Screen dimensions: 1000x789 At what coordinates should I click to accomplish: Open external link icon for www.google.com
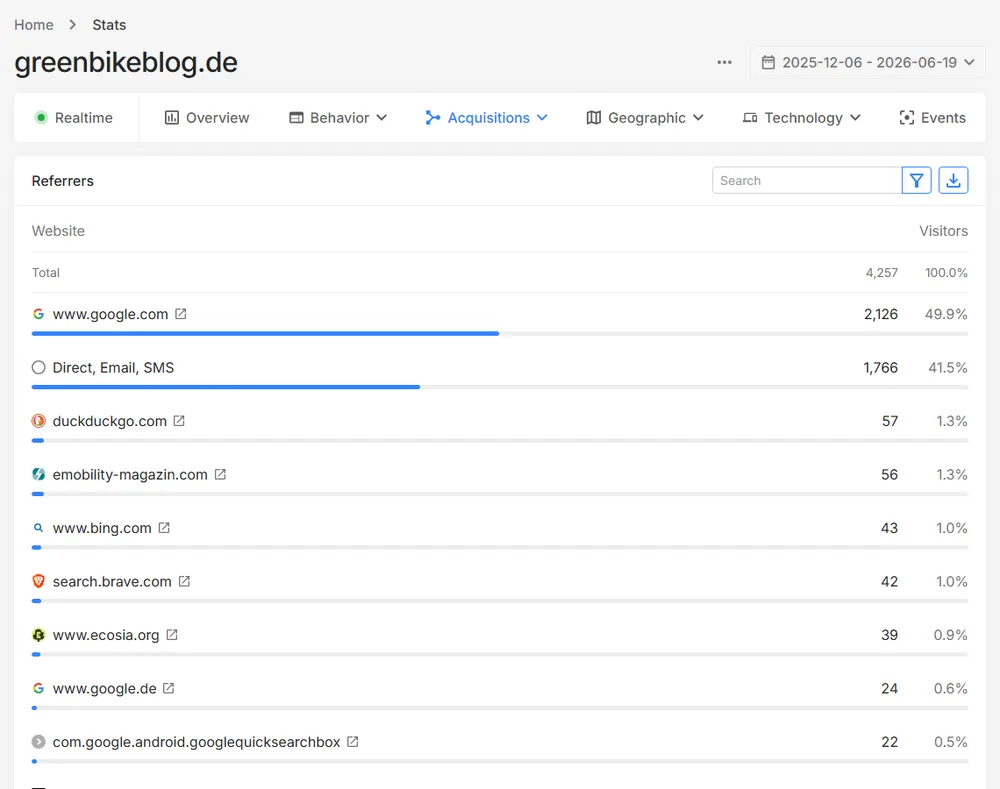point(181,314)
